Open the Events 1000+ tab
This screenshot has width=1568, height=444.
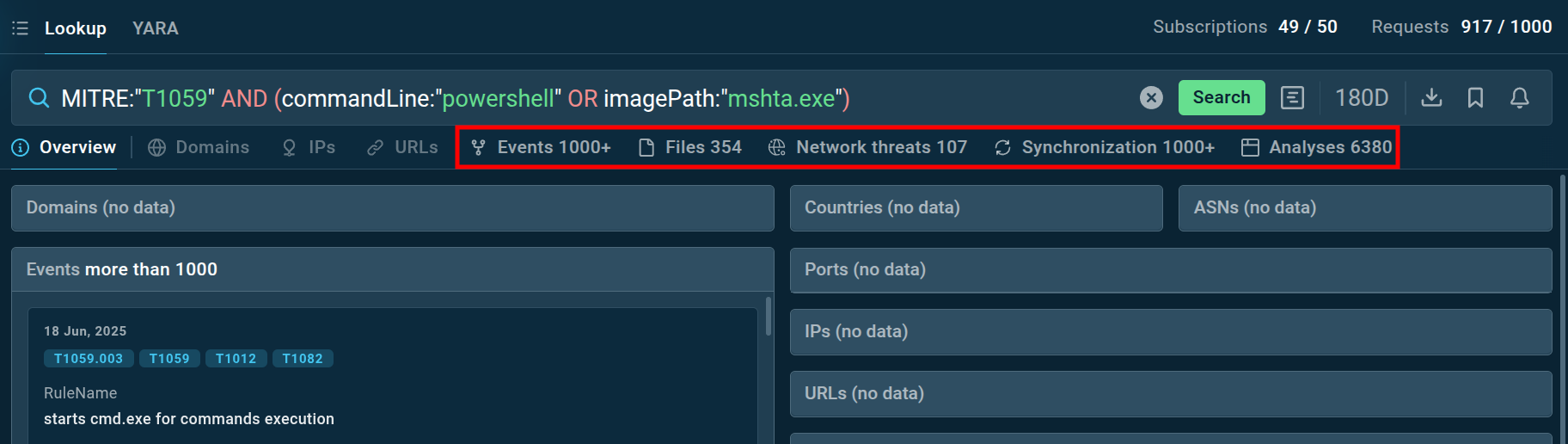pos(542,147)
